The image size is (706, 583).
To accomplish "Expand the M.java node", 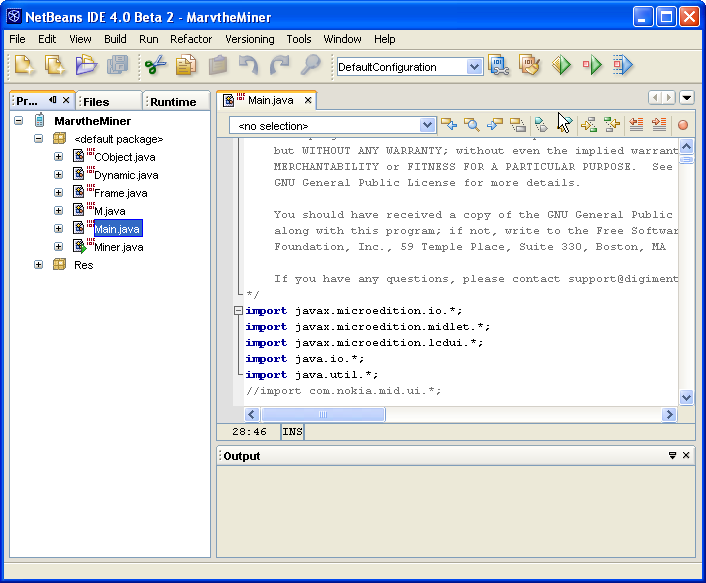I will point(58,211).
